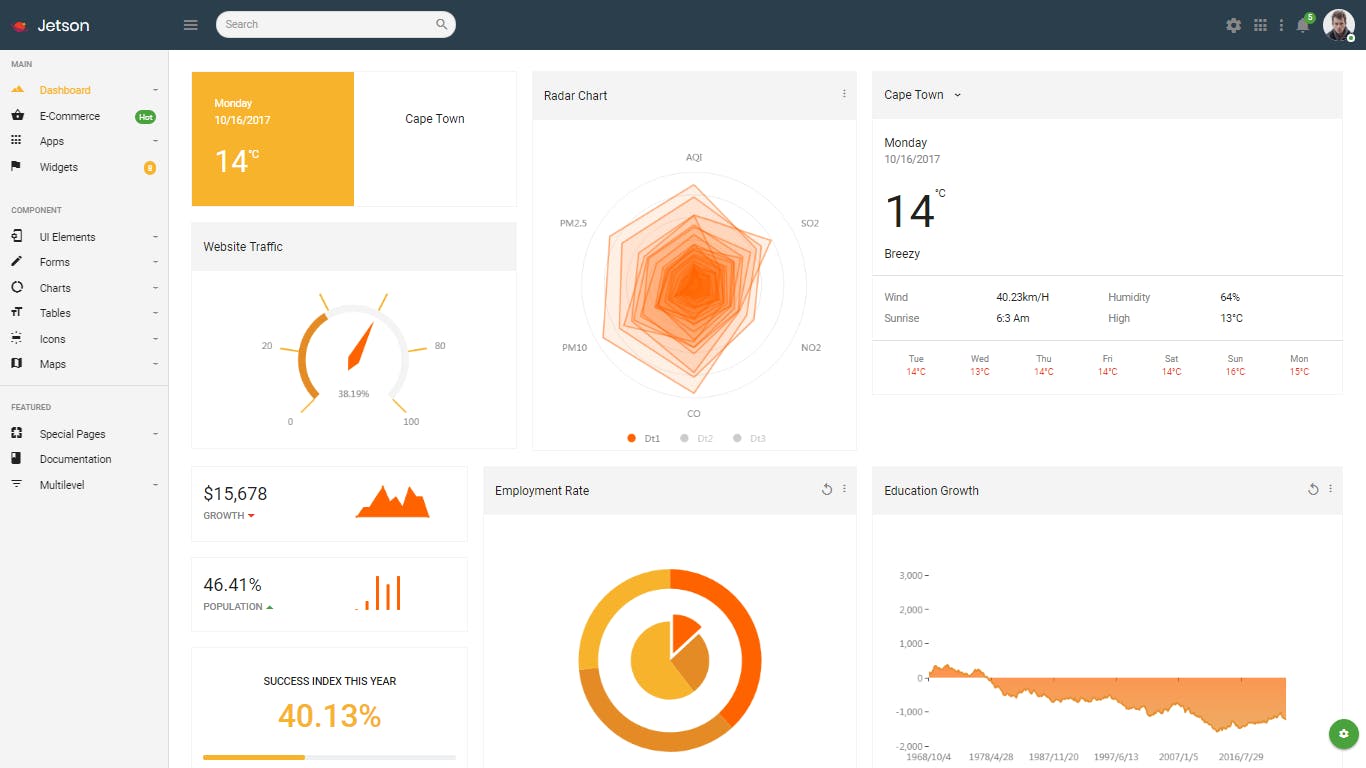Toggle the Dt2 series on the Radar Chart
This screenshot has height=768, width=1366.
pos(696,438)
